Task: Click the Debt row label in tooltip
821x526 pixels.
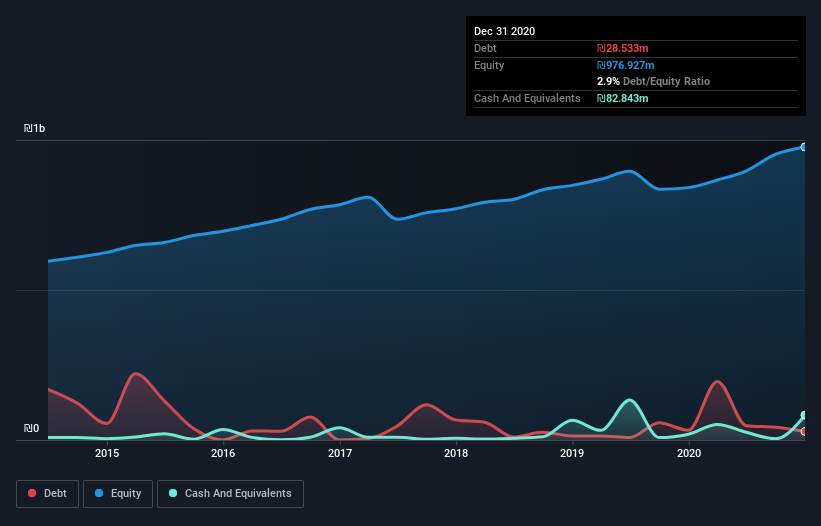Action: pyautogui.click(x=485, y=48)
